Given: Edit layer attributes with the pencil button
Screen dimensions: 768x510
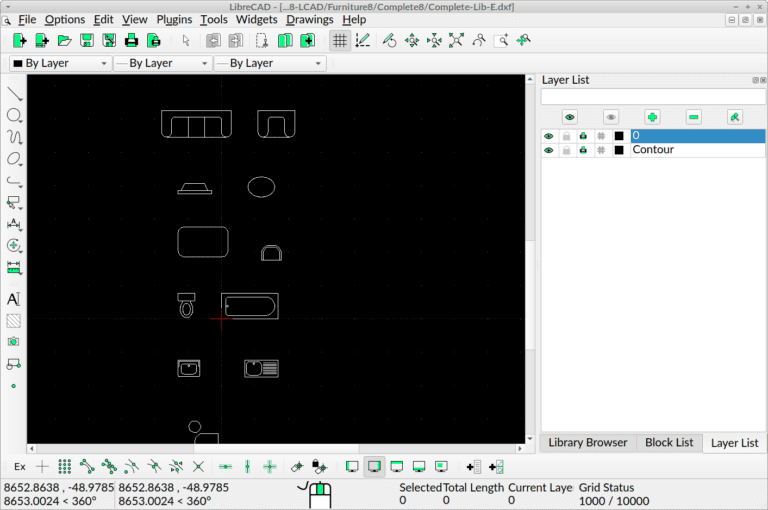Looking at the screenshot, I should tap(734, 117).
